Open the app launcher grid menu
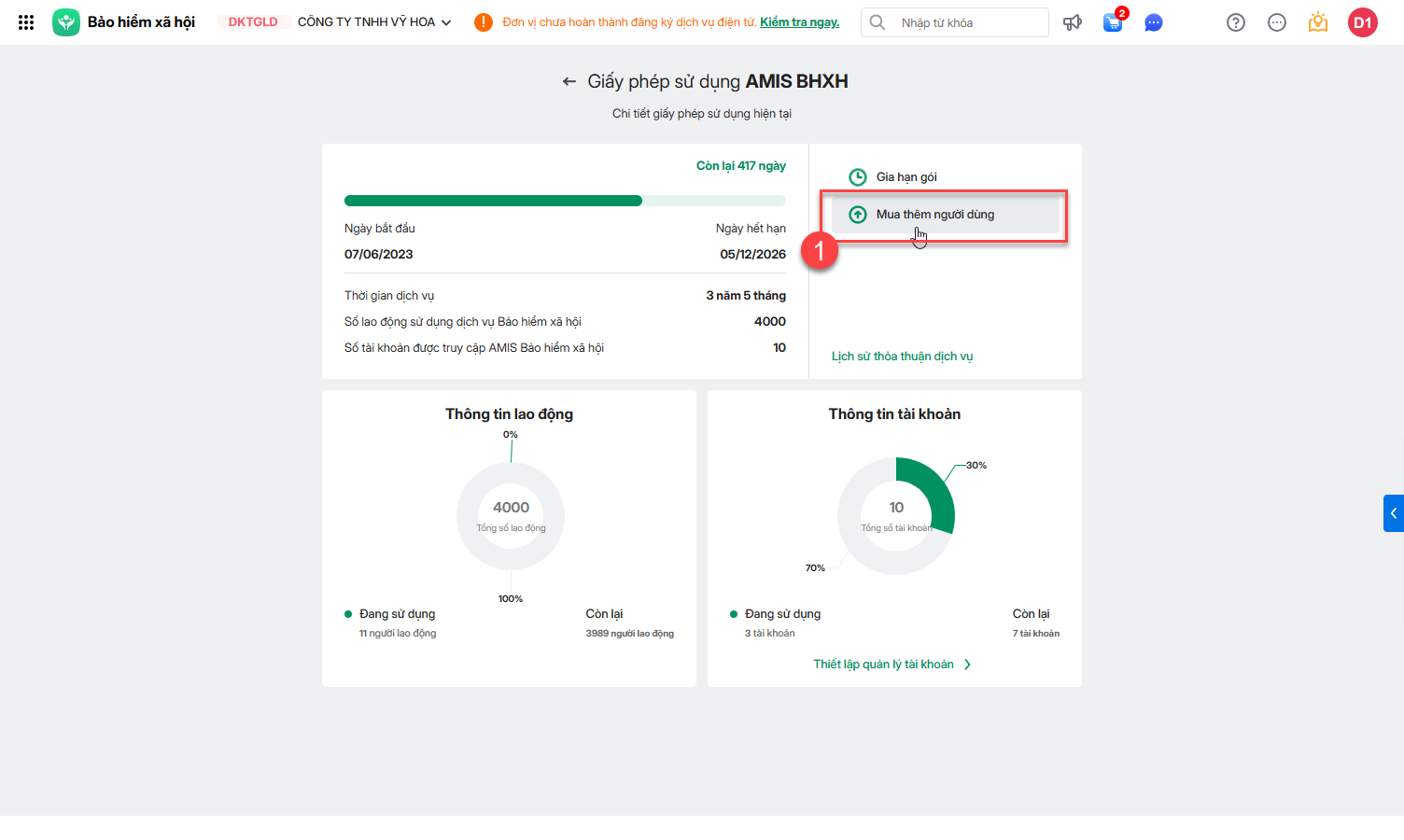 point(26,22)
